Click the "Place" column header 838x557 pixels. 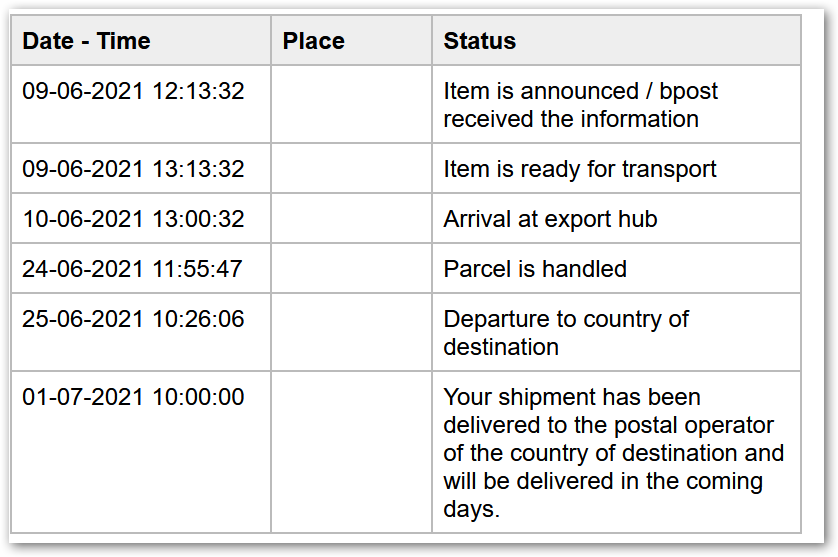point(313,41)
